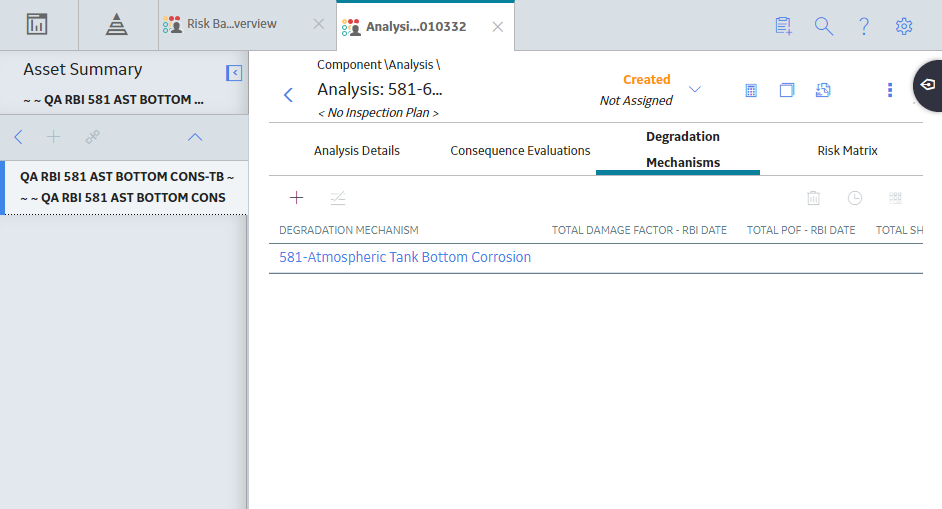
Task: Go back in the Asset Summary pane
Action: pyautogui.click(x=19, y=137)
